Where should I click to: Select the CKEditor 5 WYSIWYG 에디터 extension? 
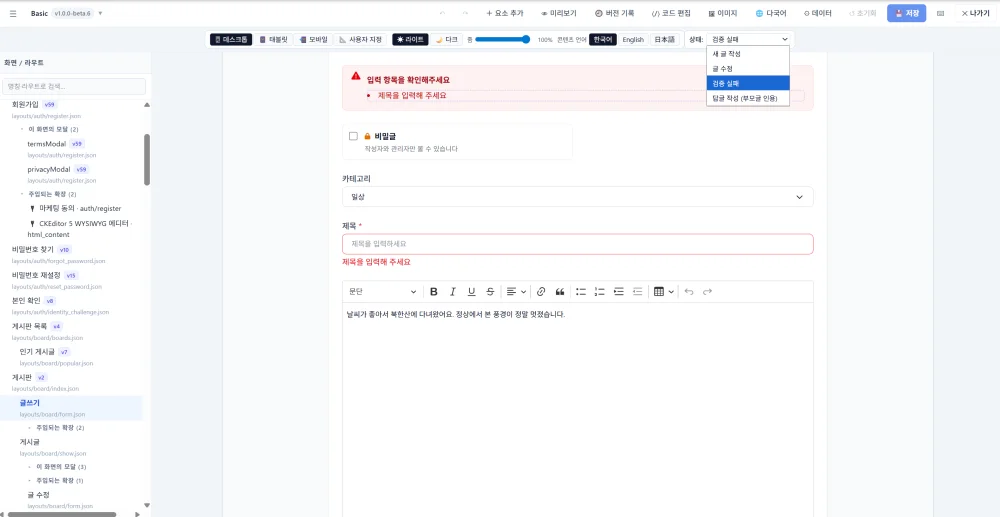click(x=80, y=229)
